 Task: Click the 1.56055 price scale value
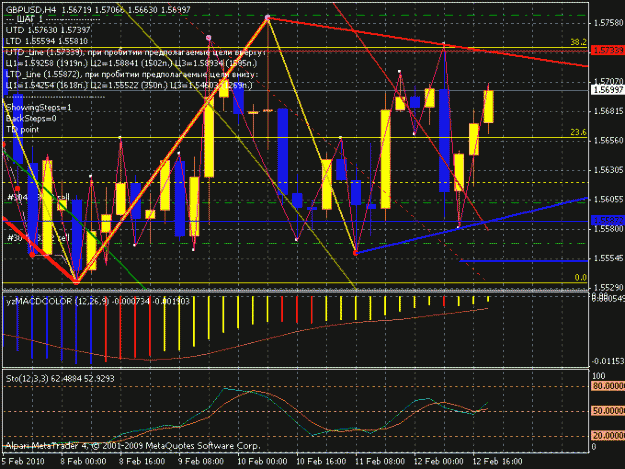[x=608, y=199]
